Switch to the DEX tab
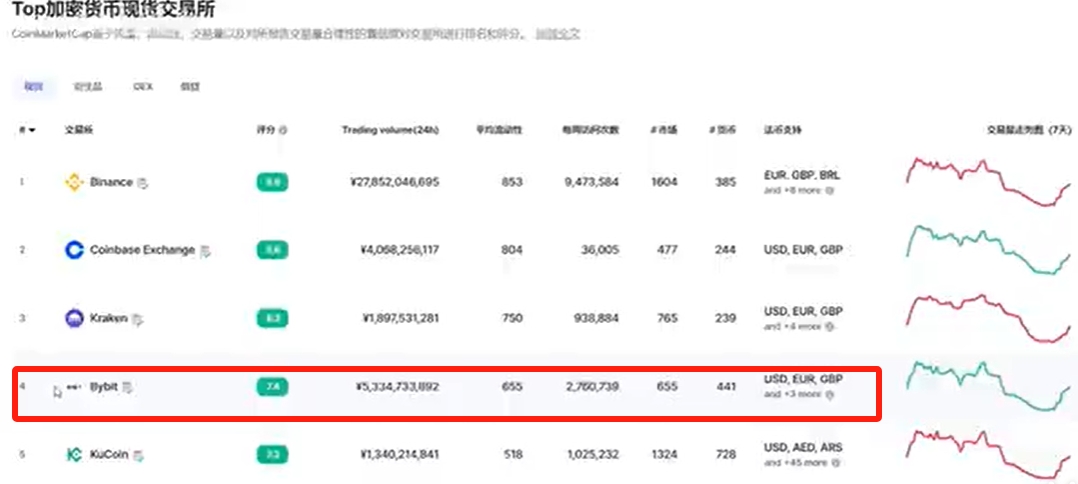This screenshot has height=484, width=1078. pyautogui.click(x=143, y=87)
